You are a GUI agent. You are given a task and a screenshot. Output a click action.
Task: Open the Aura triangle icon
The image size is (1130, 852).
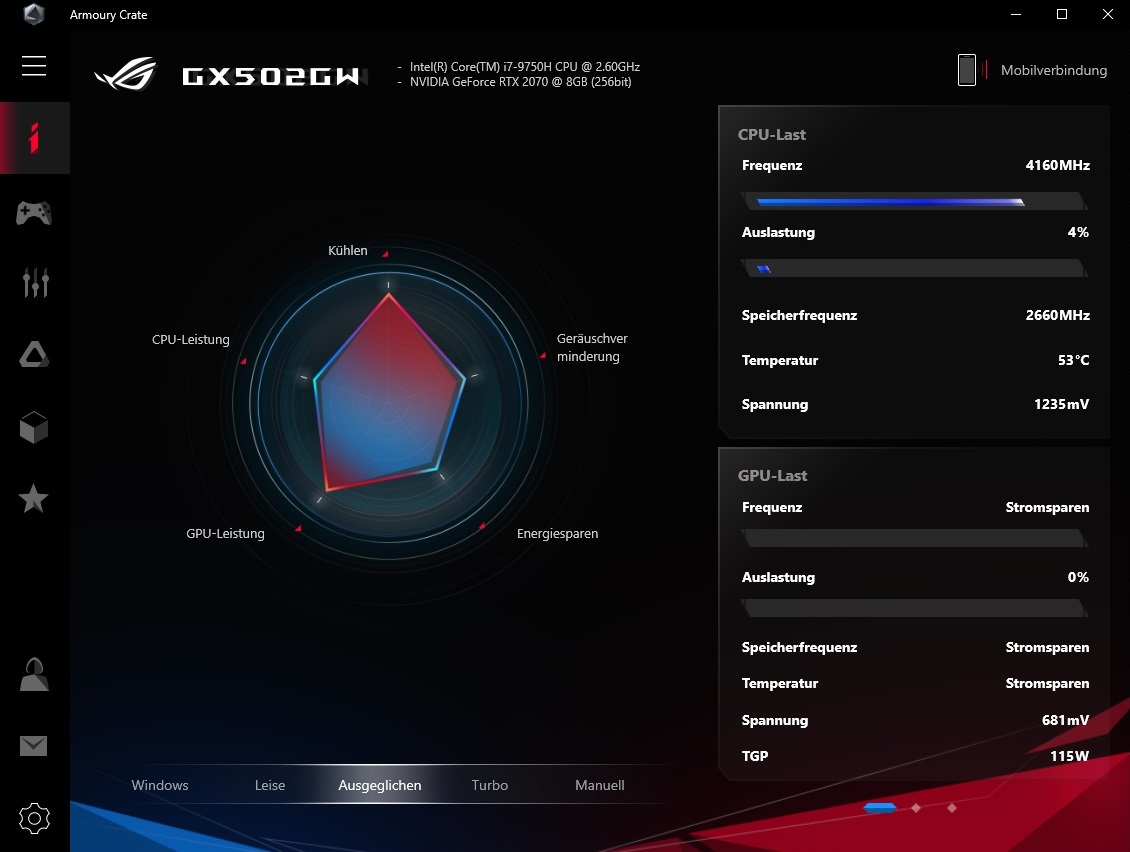coord(34,354)
